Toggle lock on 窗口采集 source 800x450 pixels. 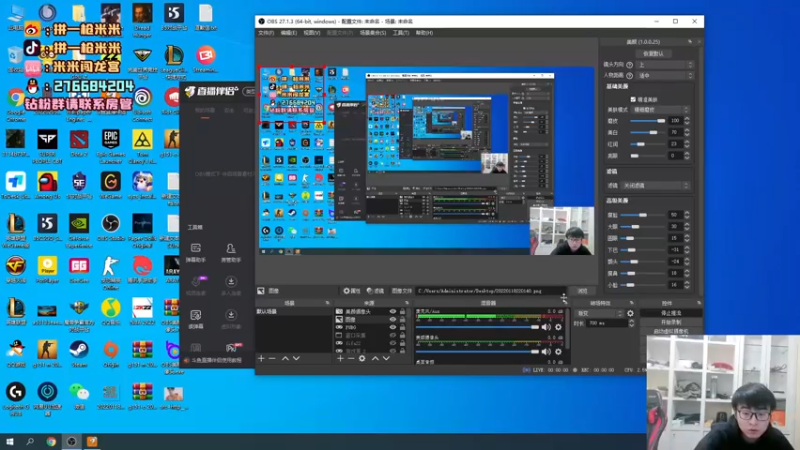403,335
